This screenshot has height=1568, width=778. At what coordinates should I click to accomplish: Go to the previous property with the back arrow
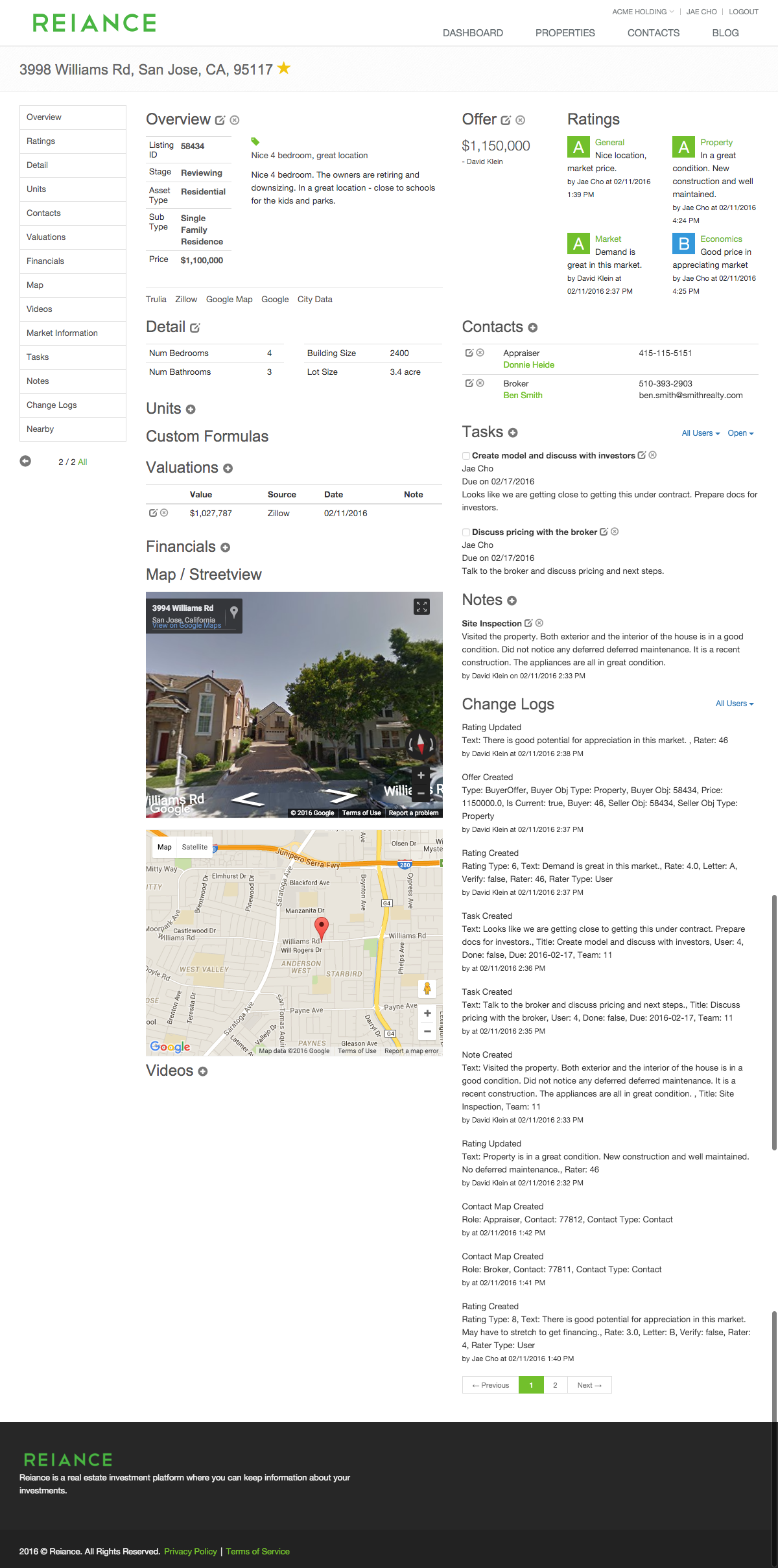coord(25,461)
